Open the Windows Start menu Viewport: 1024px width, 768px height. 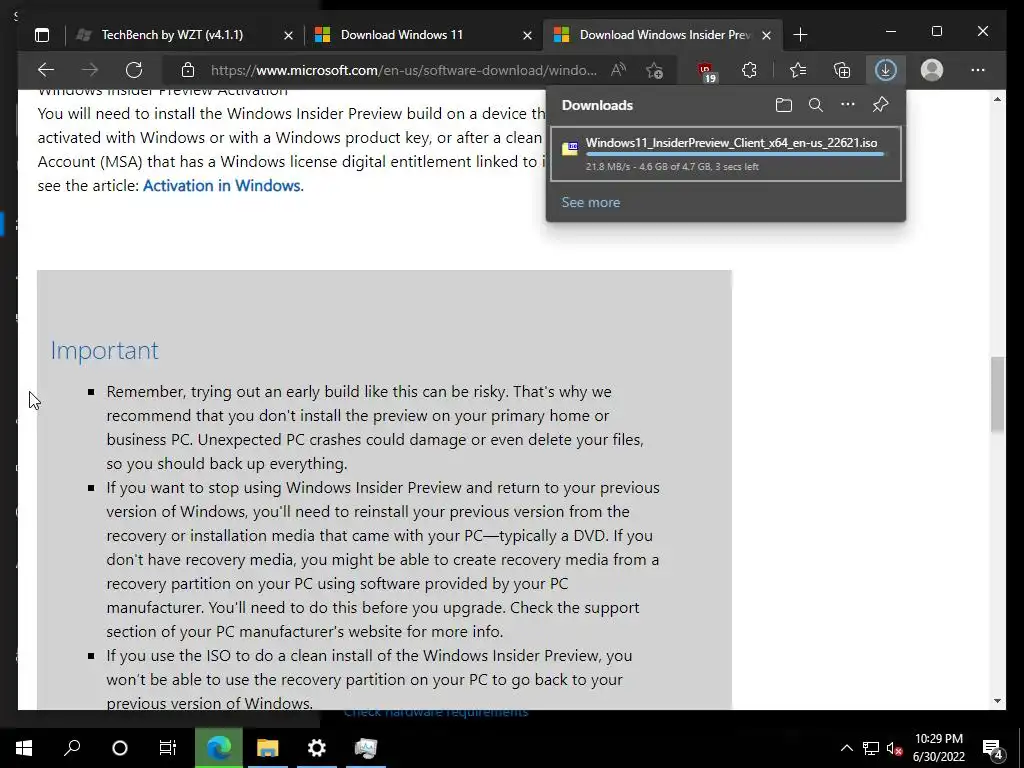coord(24,748)
